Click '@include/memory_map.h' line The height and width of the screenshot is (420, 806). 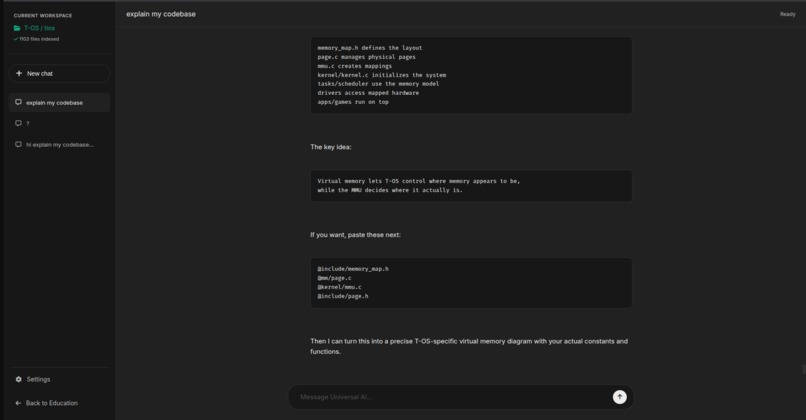click(x=353, y=269)
